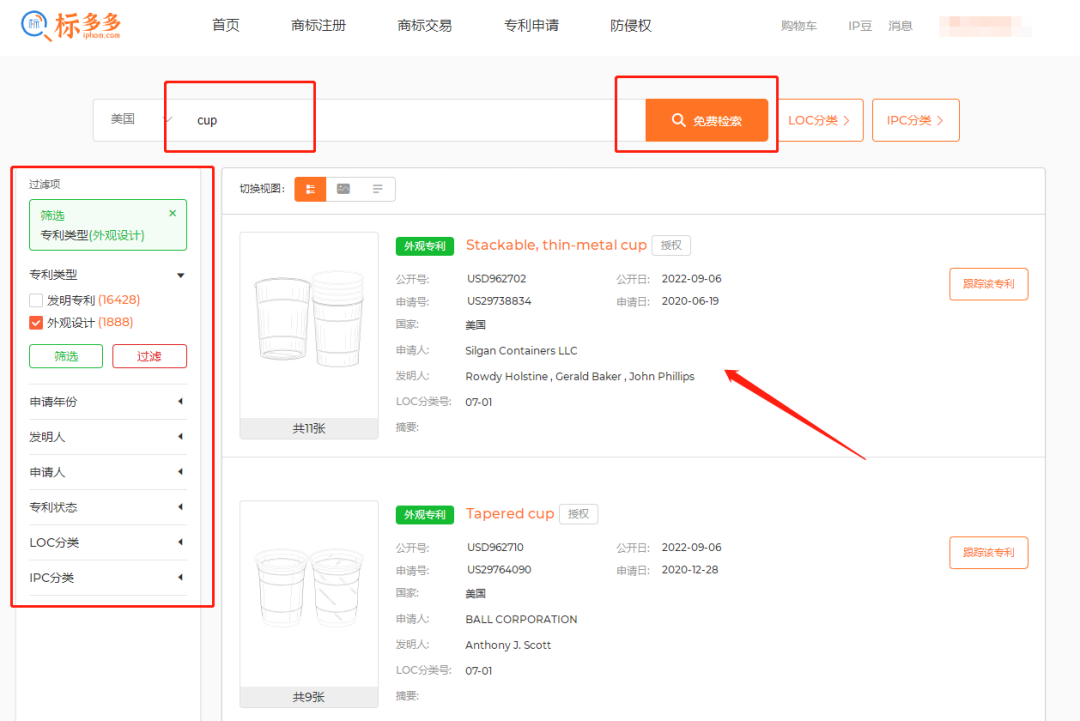
Task: Track the Tapered cup patent
Action: (x=988, y=552)
